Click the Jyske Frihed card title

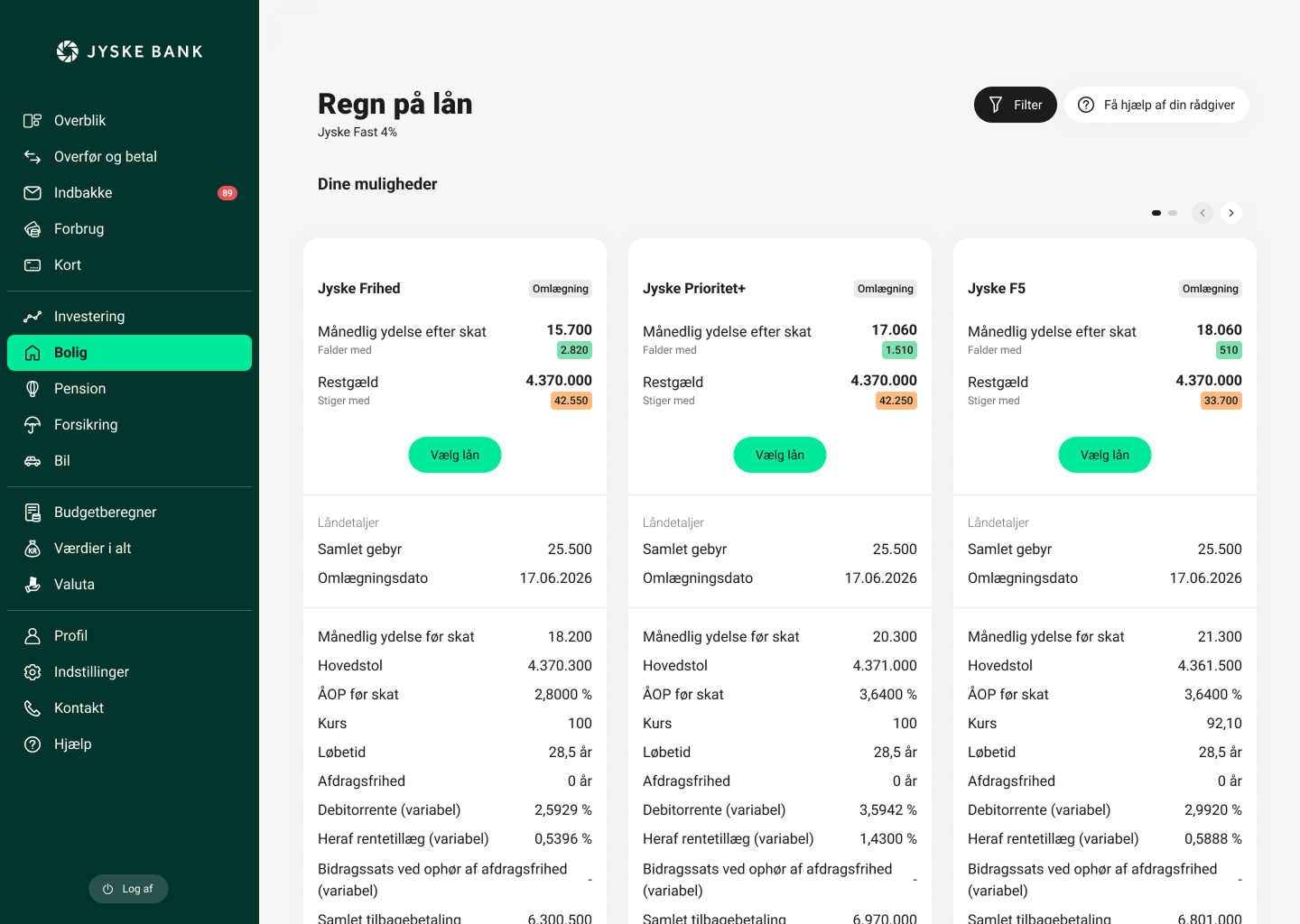pyautogui.click(x=359, y=289)
